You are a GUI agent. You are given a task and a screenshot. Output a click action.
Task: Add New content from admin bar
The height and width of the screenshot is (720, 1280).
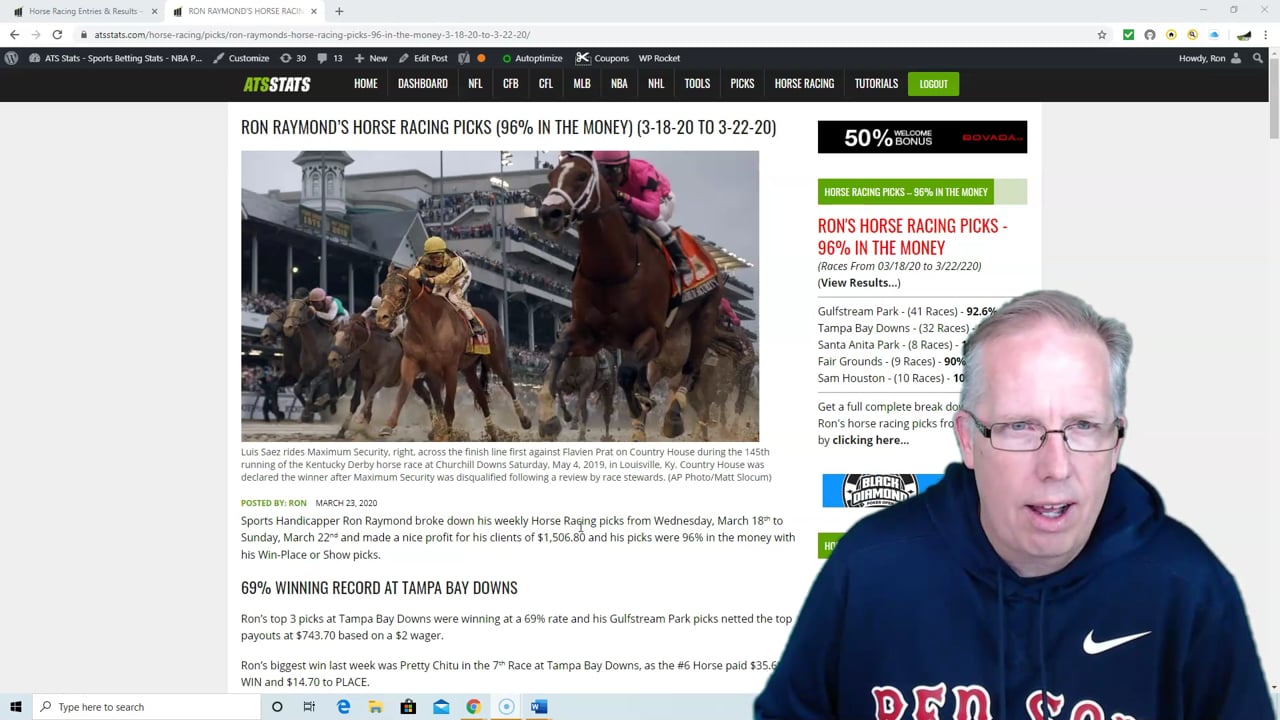tap(371, 58)
